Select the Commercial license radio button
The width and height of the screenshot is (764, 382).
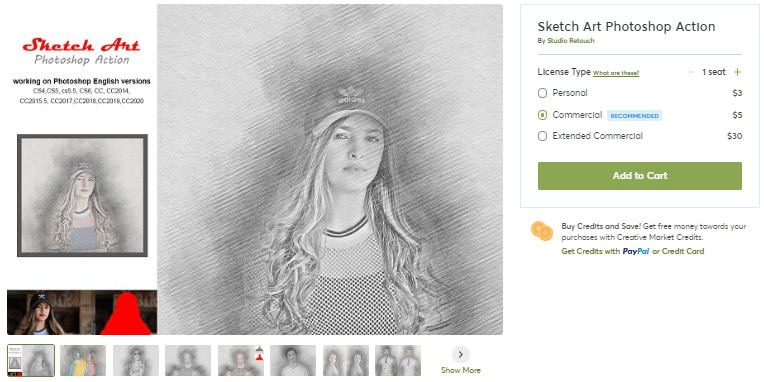(x=542, y=115)
